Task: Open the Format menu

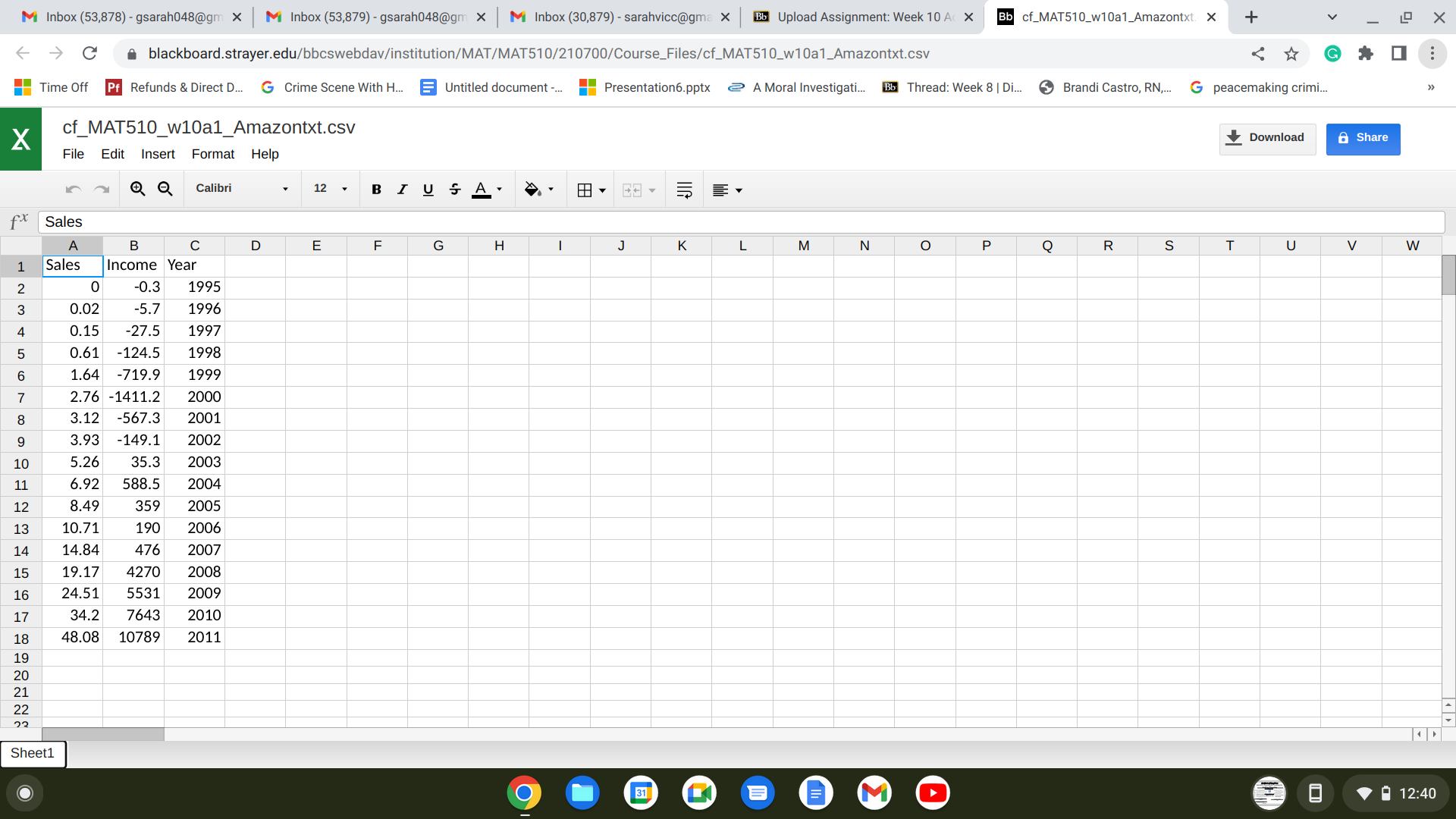Action: (212, 154)
